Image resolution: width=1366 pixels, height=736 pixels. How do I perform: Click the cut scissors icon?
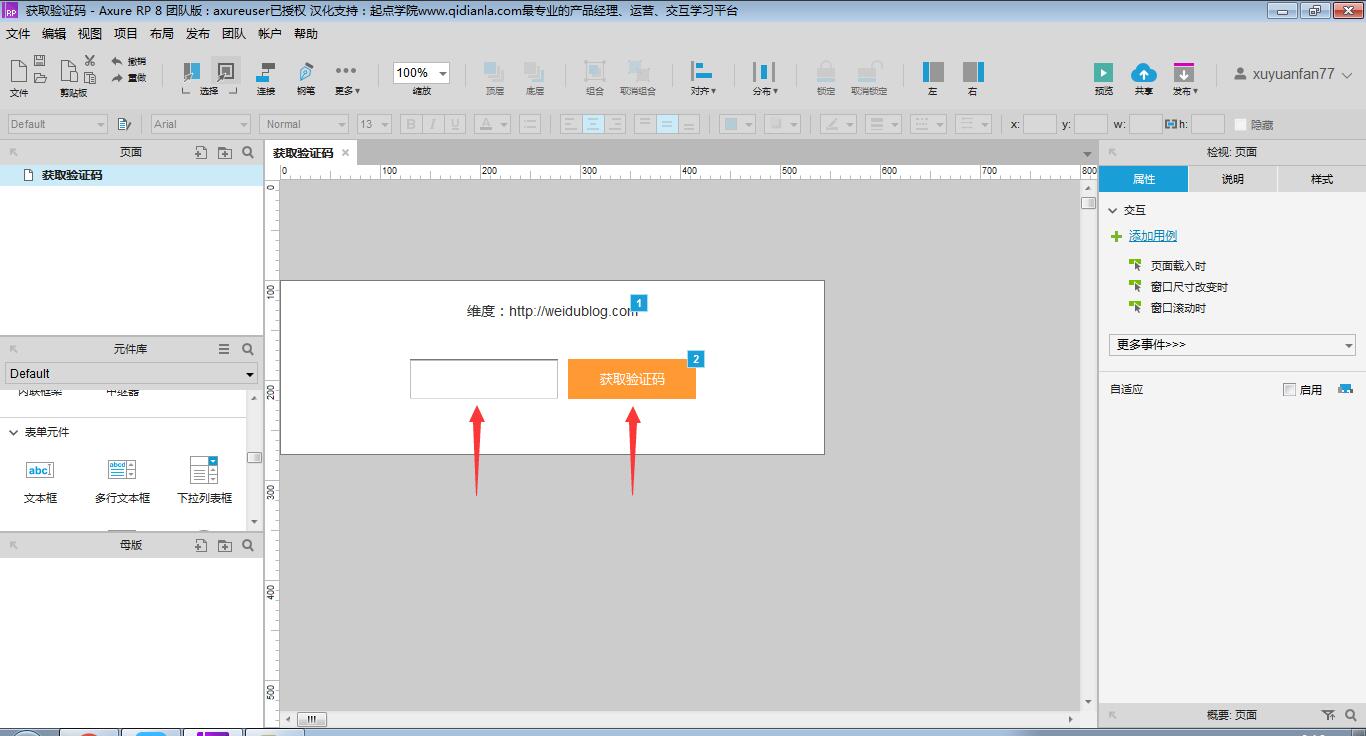coord(90,61)
